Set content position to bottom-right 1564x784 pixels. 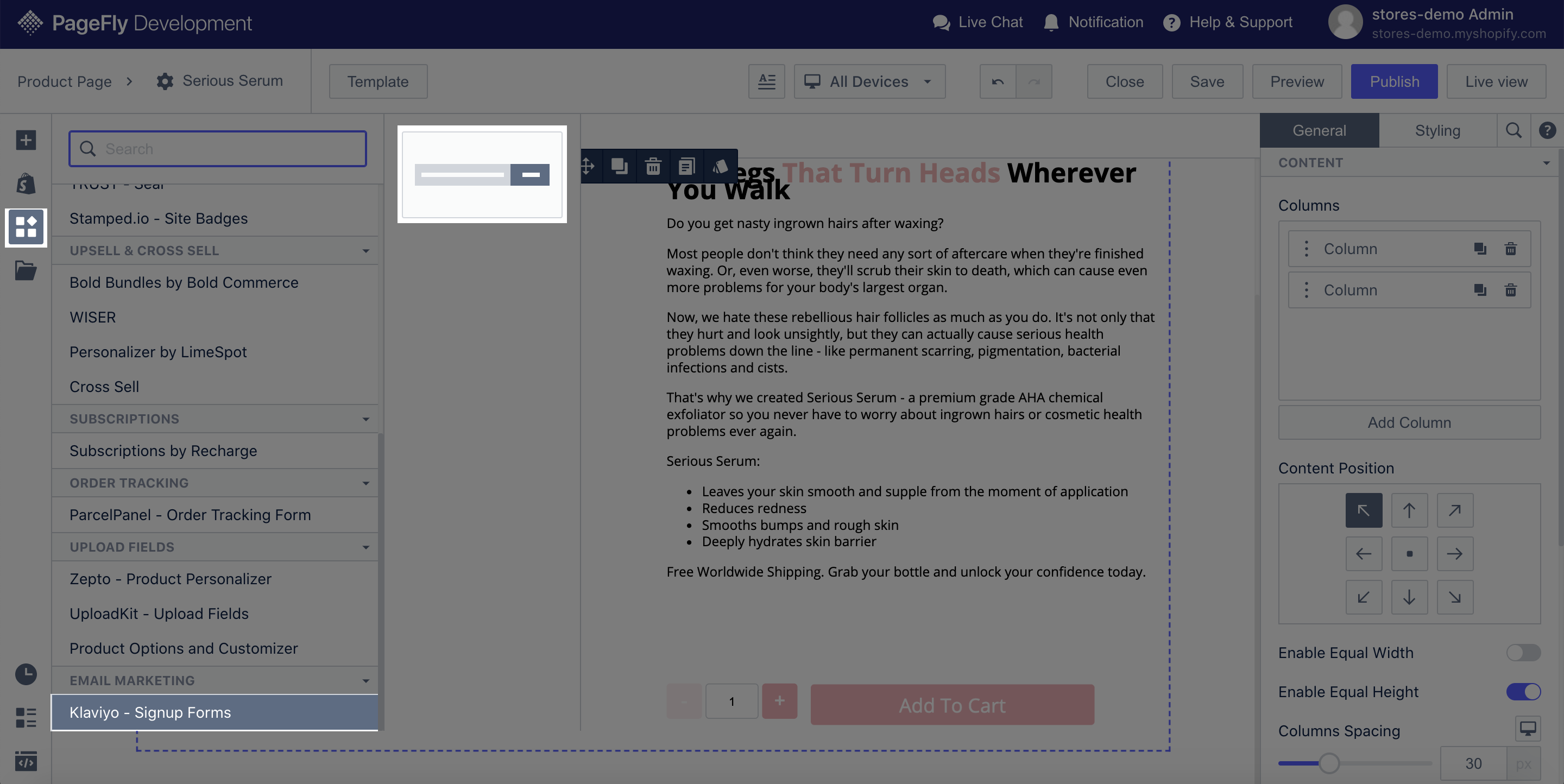point(1455,597)
